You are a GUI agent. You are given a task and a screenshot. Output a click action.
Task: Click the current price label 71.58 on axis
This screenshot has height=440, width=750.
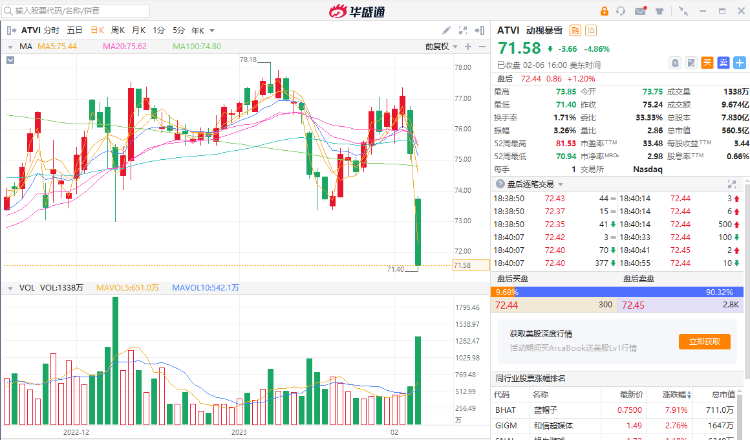point(471,265)
